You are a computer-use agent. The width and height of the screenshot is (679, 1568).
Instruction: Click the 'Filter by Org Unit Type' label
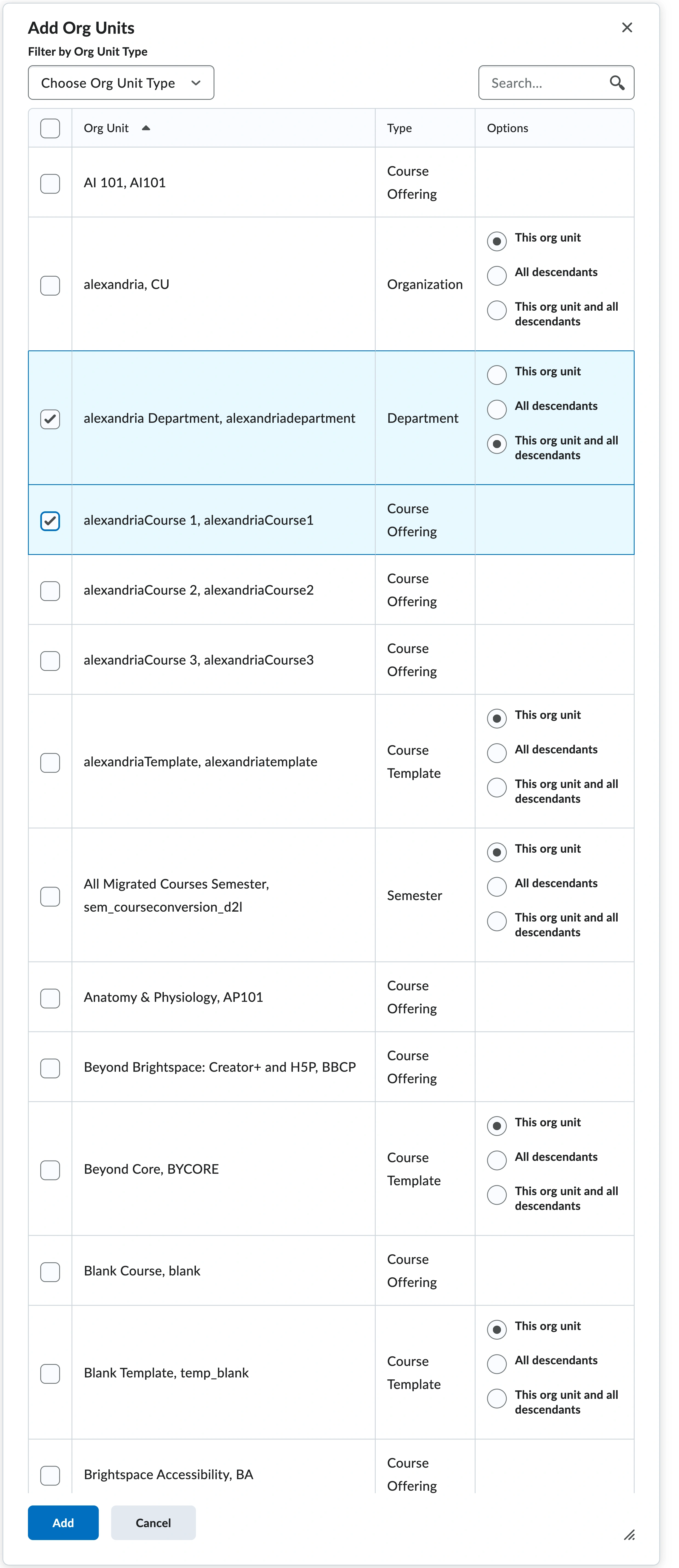(x=88, y=52)
